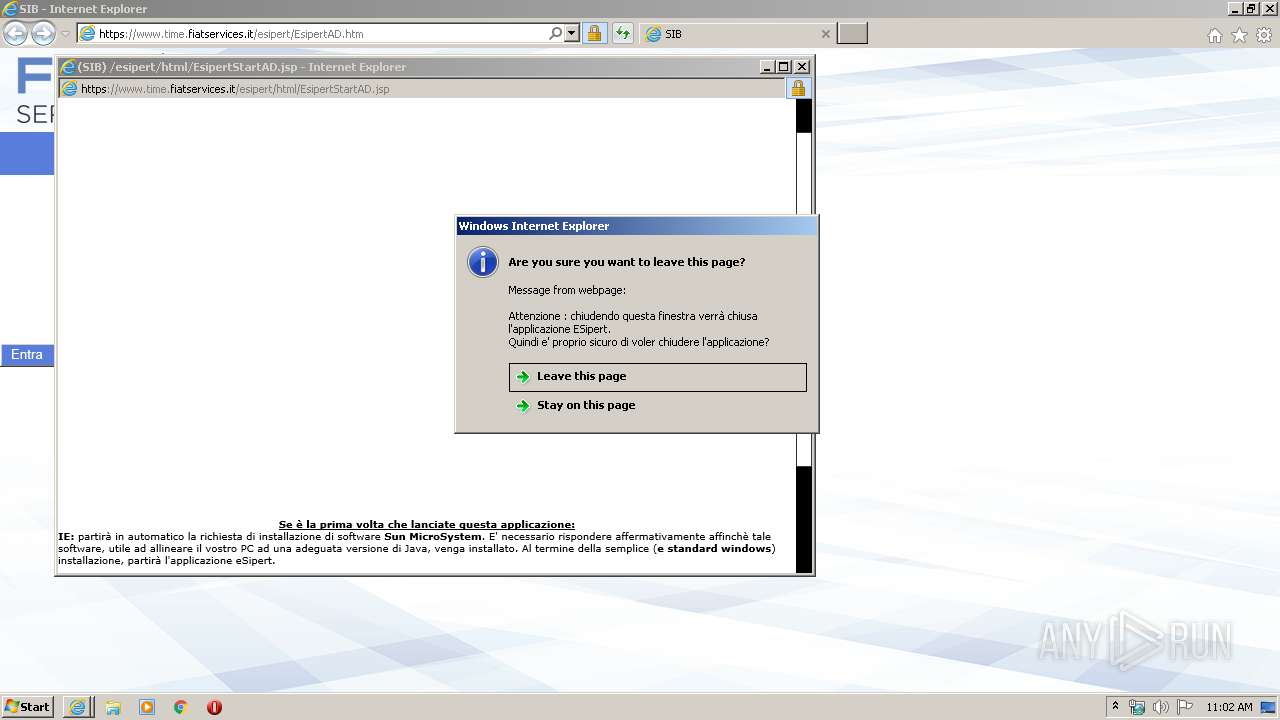Go forward with the browser Forward arrow
This screenshot has height=720, width=1280.
click(x=43, y=33)
